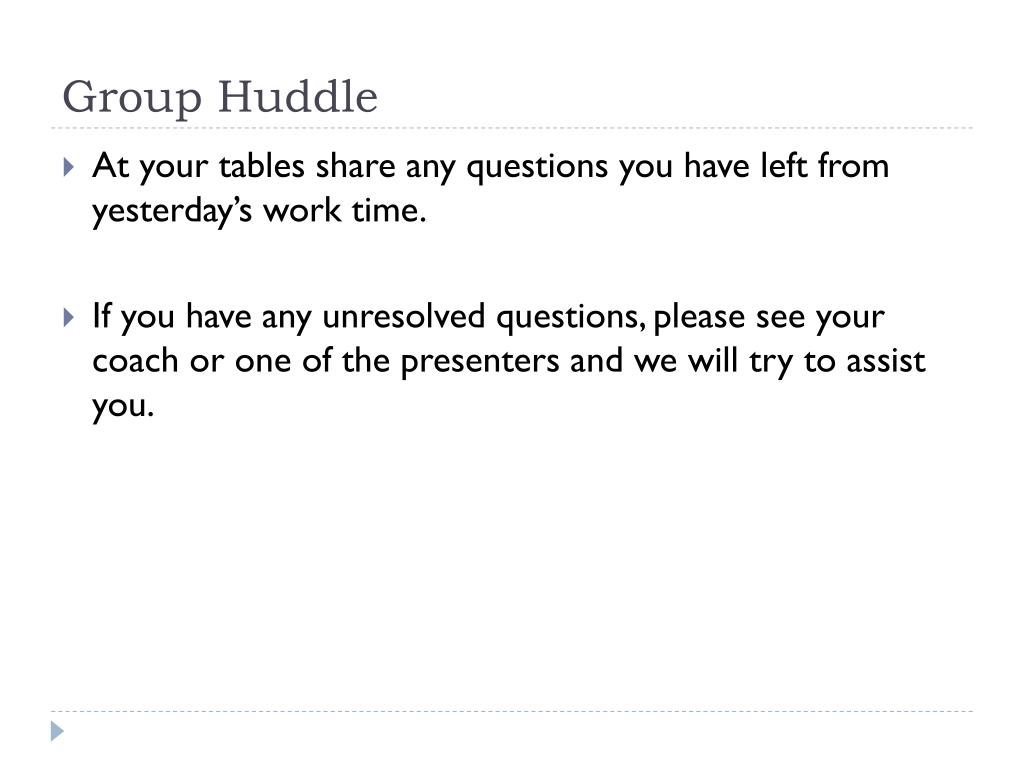This screenshot has width=1024, height=768.
Task: Click the phrase 'yesterday's work time.'
Action: tap(259, 212)
